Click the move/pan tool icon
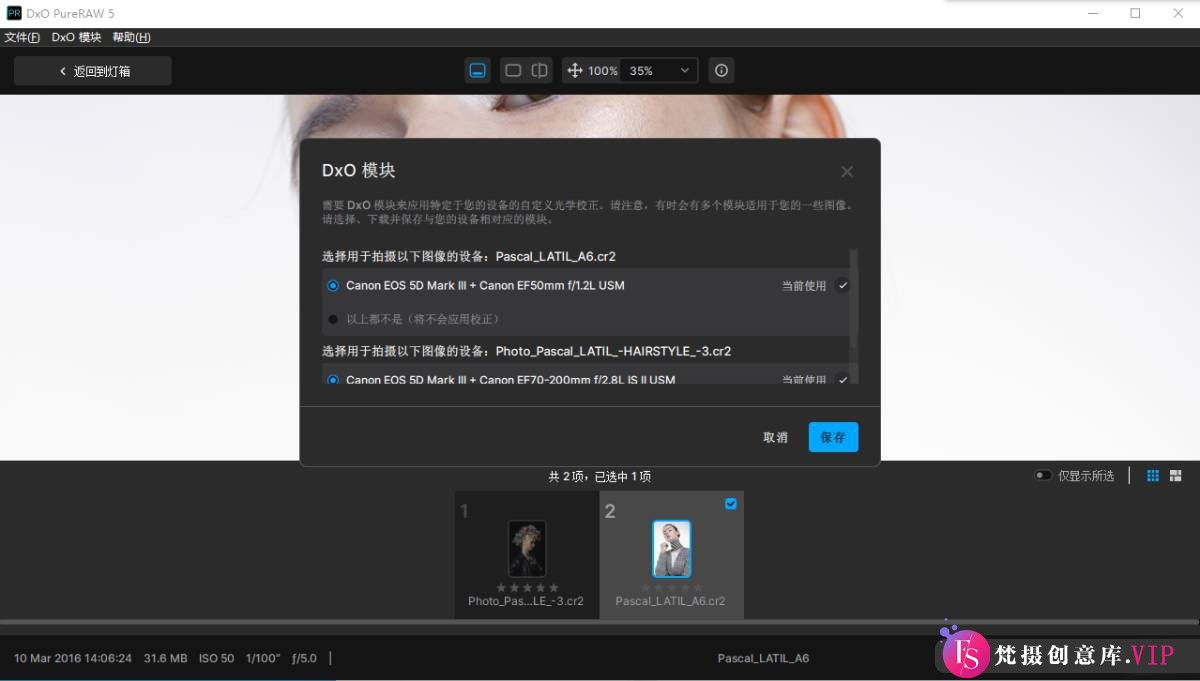 tap(575, 71)
